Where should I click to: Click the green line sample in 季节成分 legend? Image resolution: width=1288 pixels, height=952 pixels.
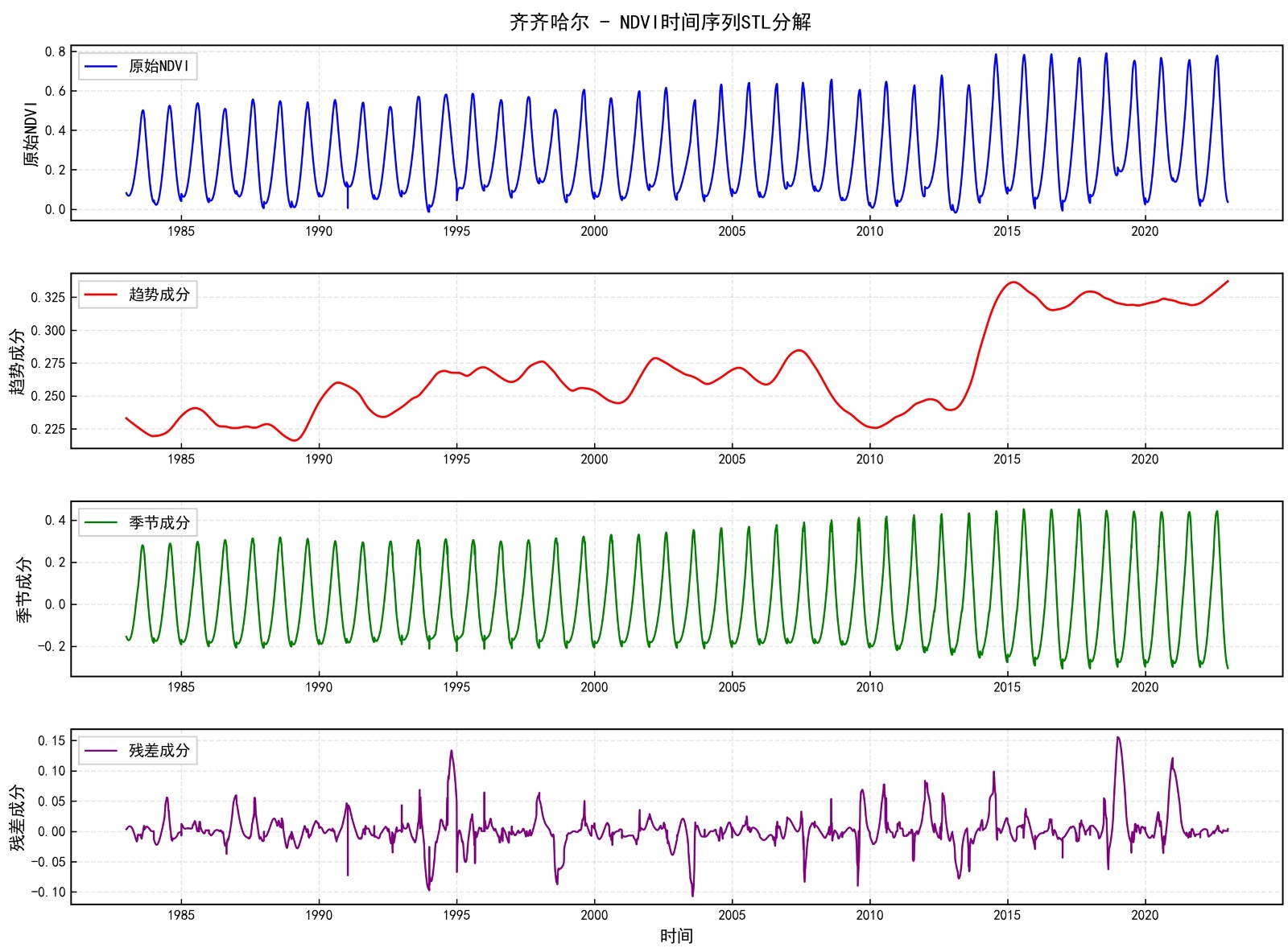101,522
